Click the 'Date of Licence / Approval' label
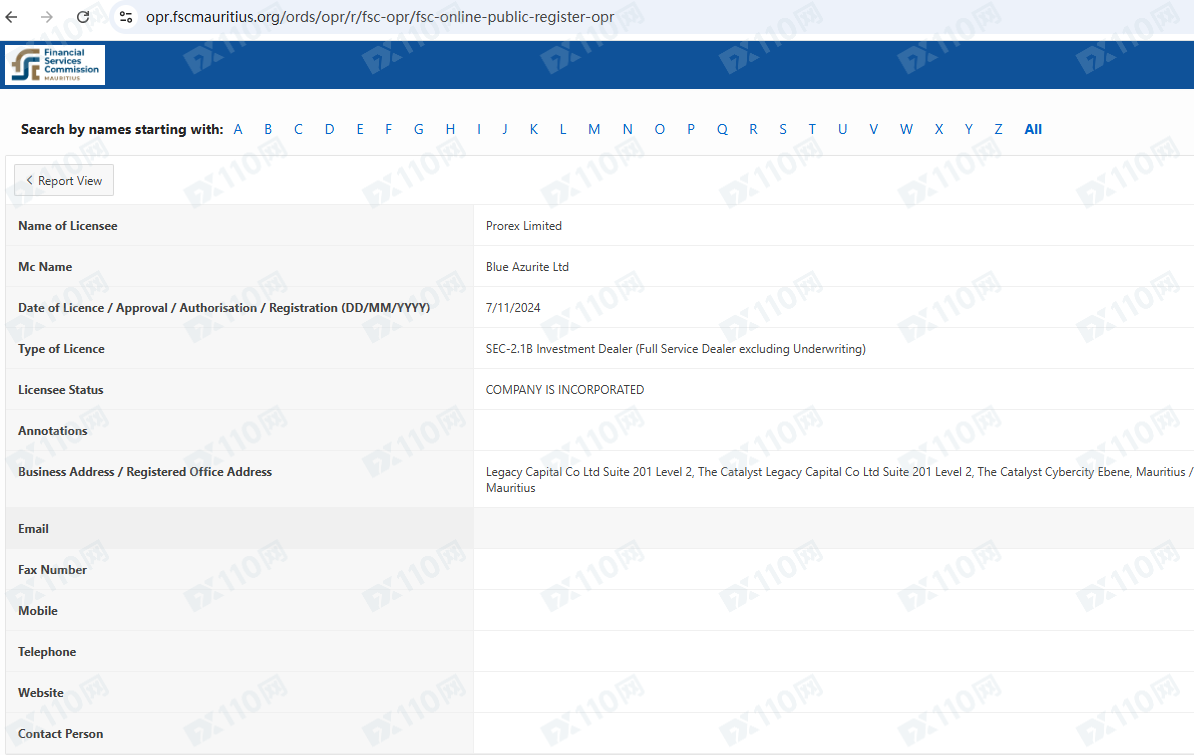 click(224, 308)
